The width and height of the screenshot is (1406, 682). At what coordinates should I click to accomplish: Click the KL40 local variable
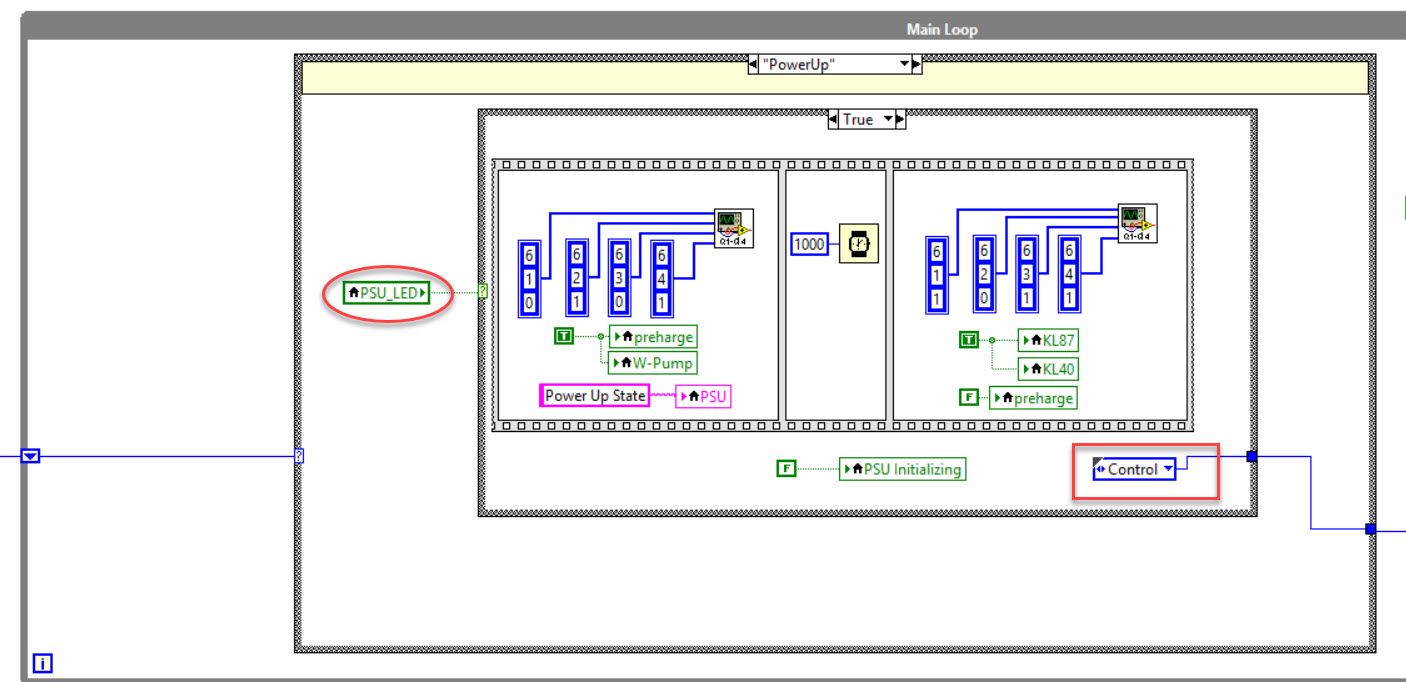(x=1049, y=369)
